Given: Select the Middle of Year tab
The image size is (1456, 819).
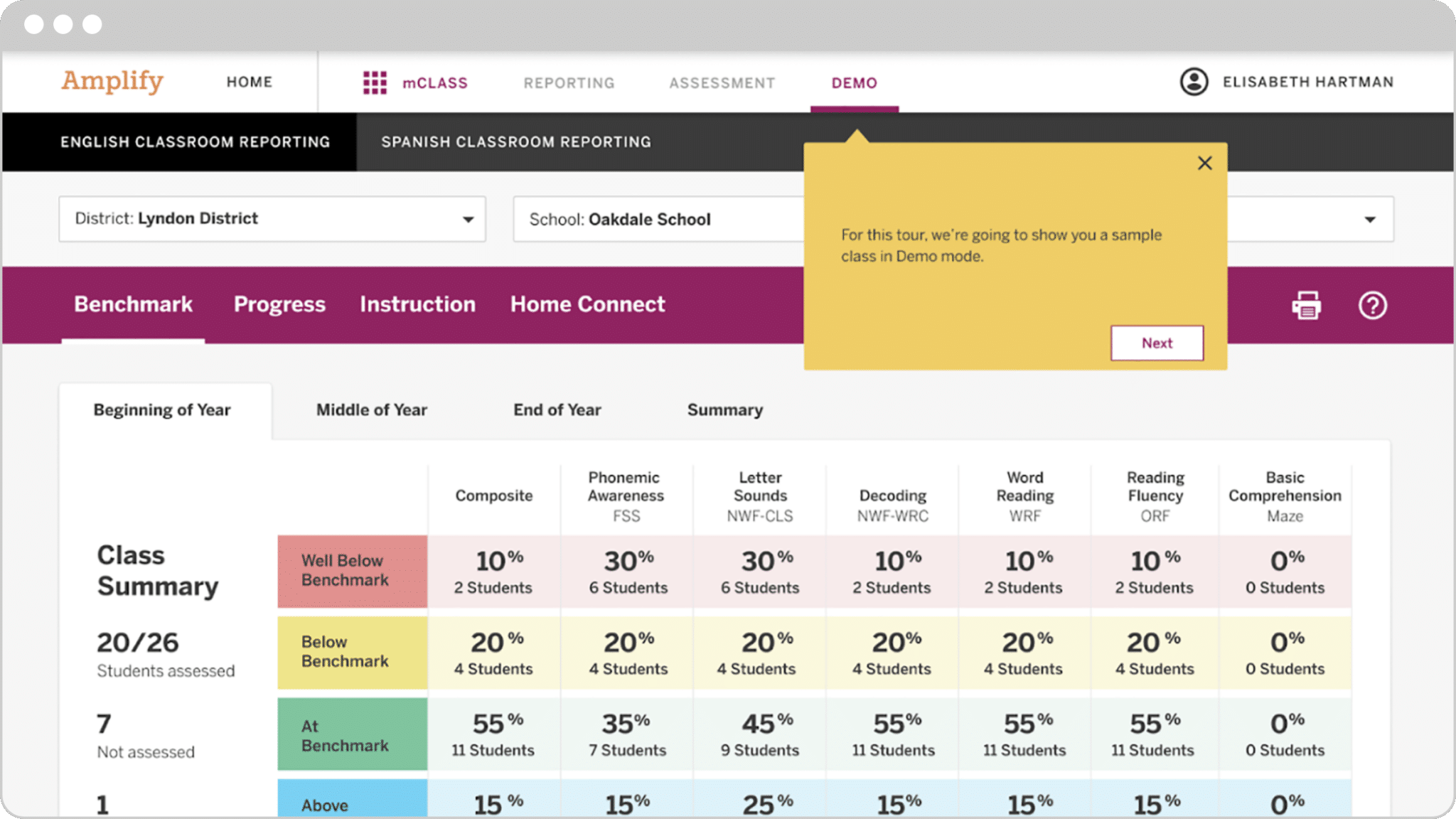Looking at the screenshot, I should coord(370,409).
